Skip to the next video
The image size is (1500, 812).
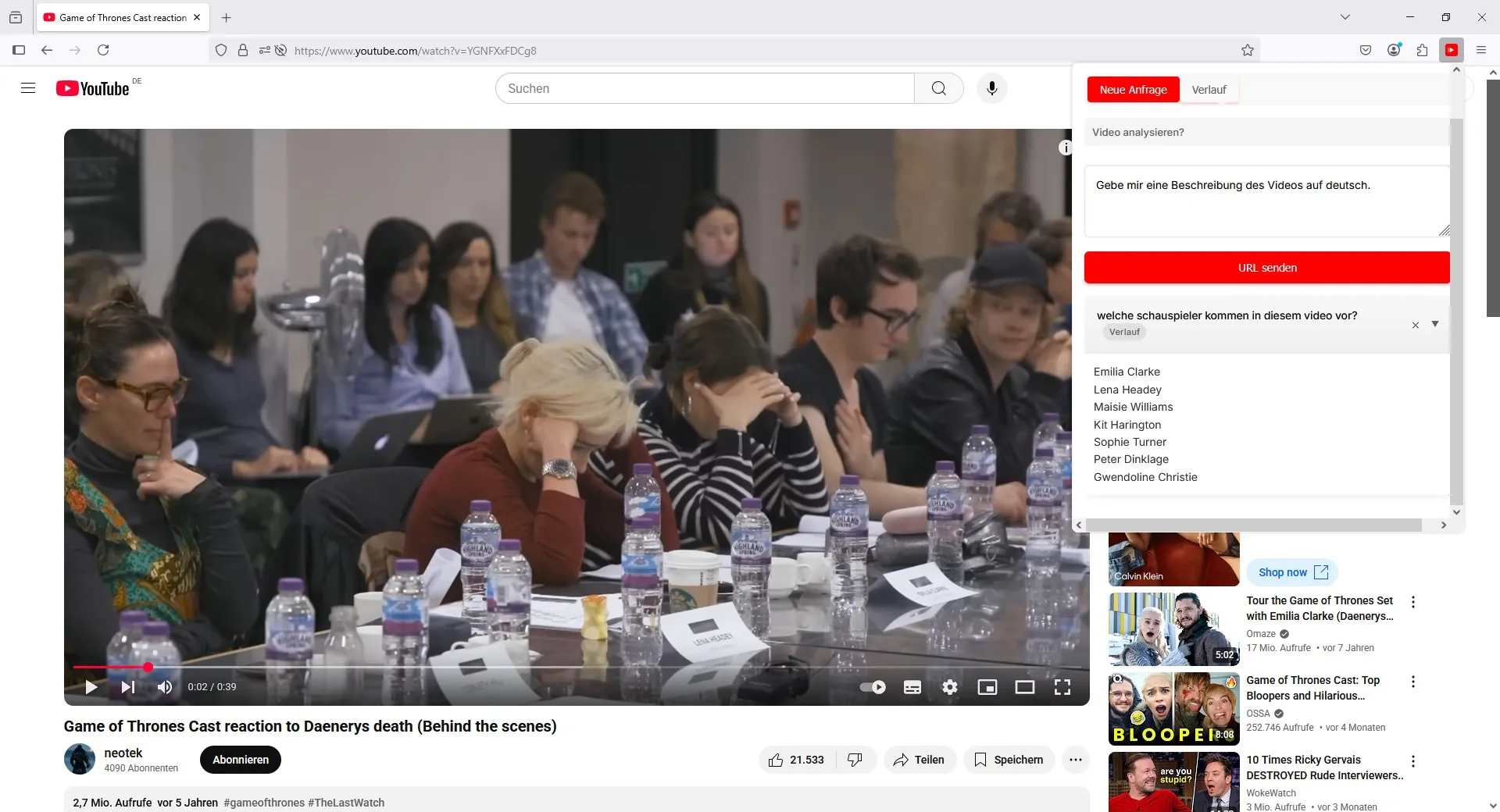[128, 687]
